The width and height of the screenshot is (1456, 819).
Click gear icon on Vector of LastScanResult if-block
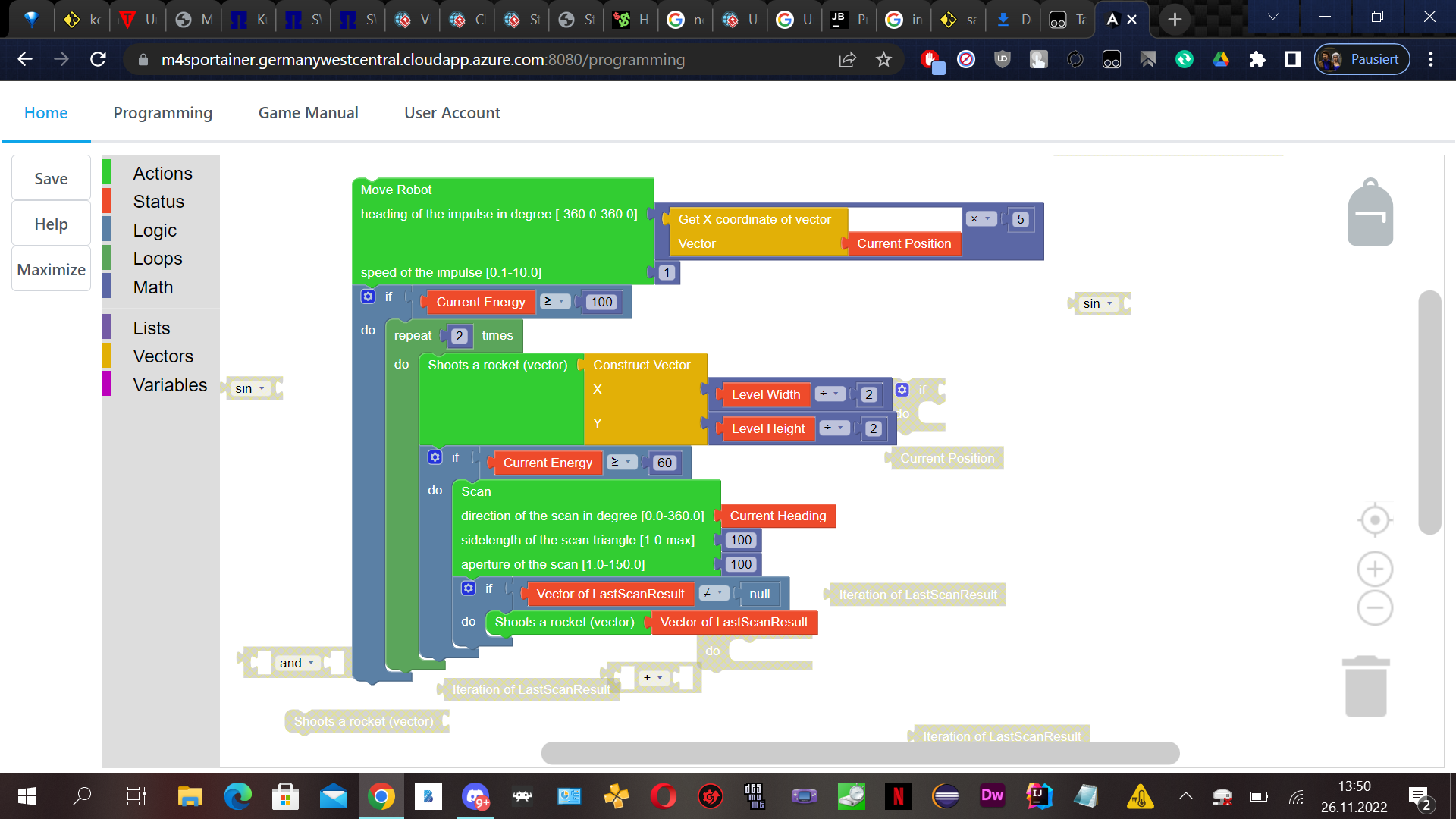pyautogui.click(x=469, y=588)
